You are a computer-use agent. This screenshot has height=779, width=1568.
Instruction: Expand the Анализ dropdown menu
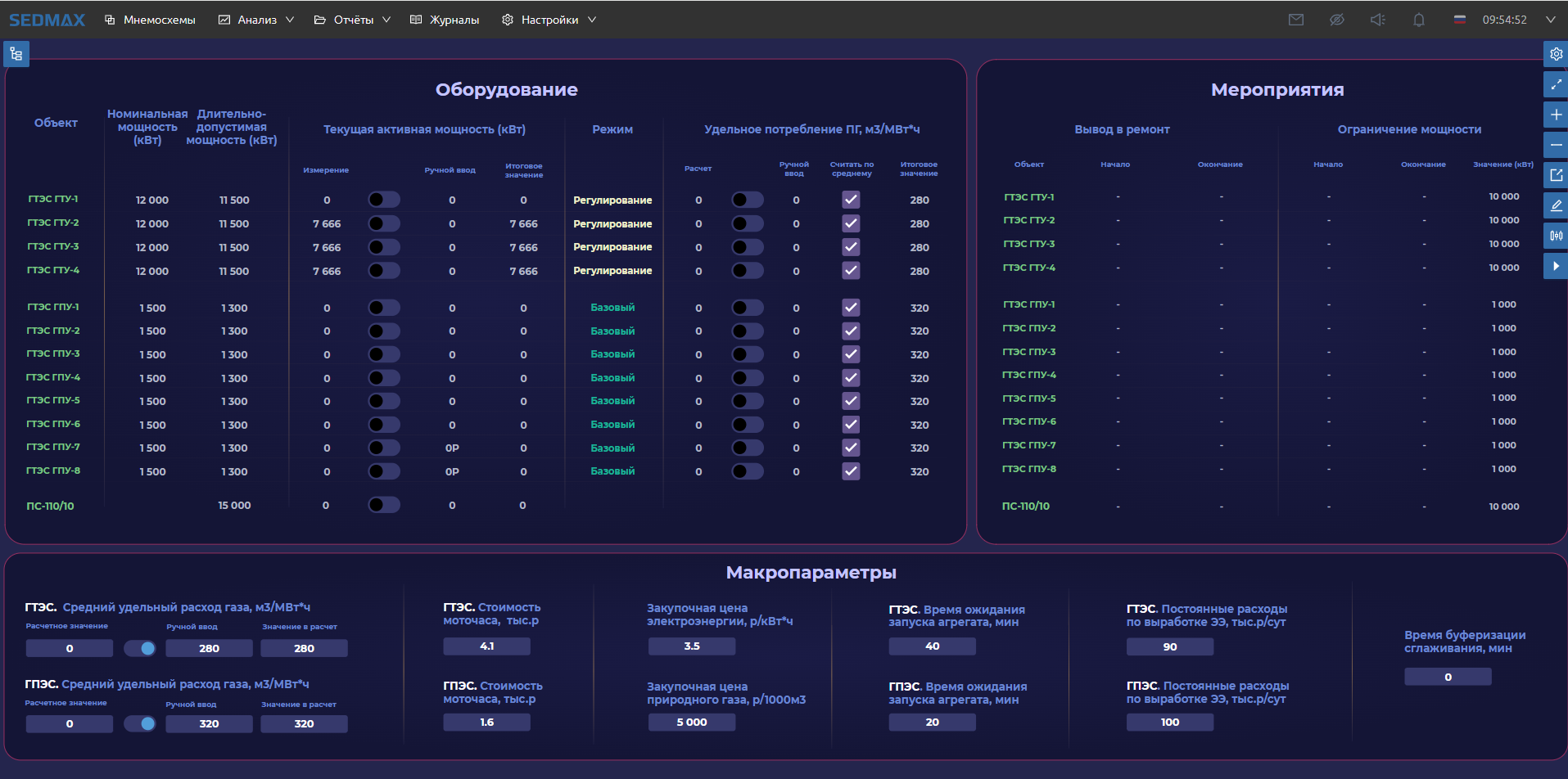click(256, 20)
